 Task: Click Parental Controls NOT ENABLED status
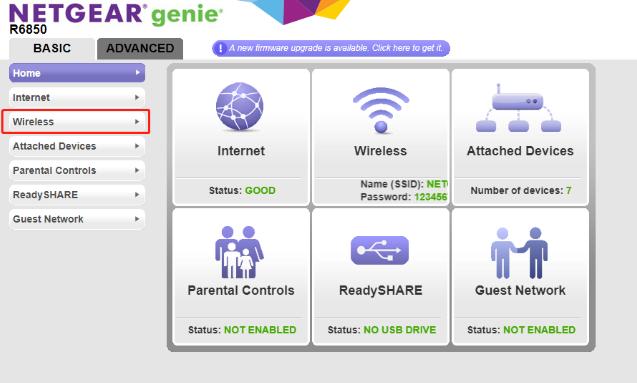[260, 330]
